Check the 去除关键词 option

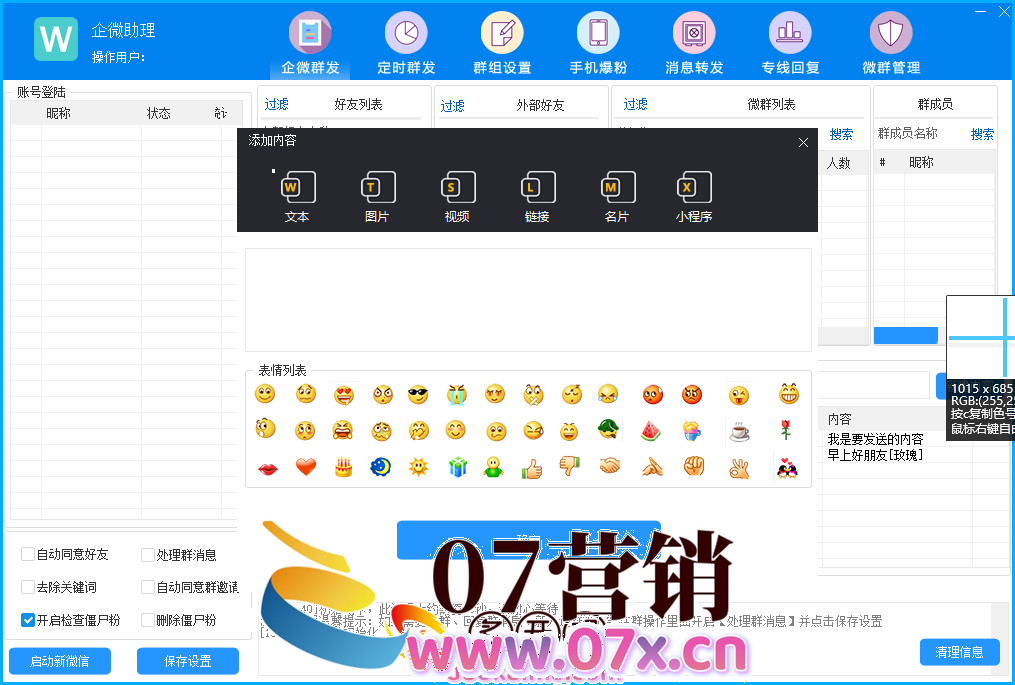[x=28, y=587]
